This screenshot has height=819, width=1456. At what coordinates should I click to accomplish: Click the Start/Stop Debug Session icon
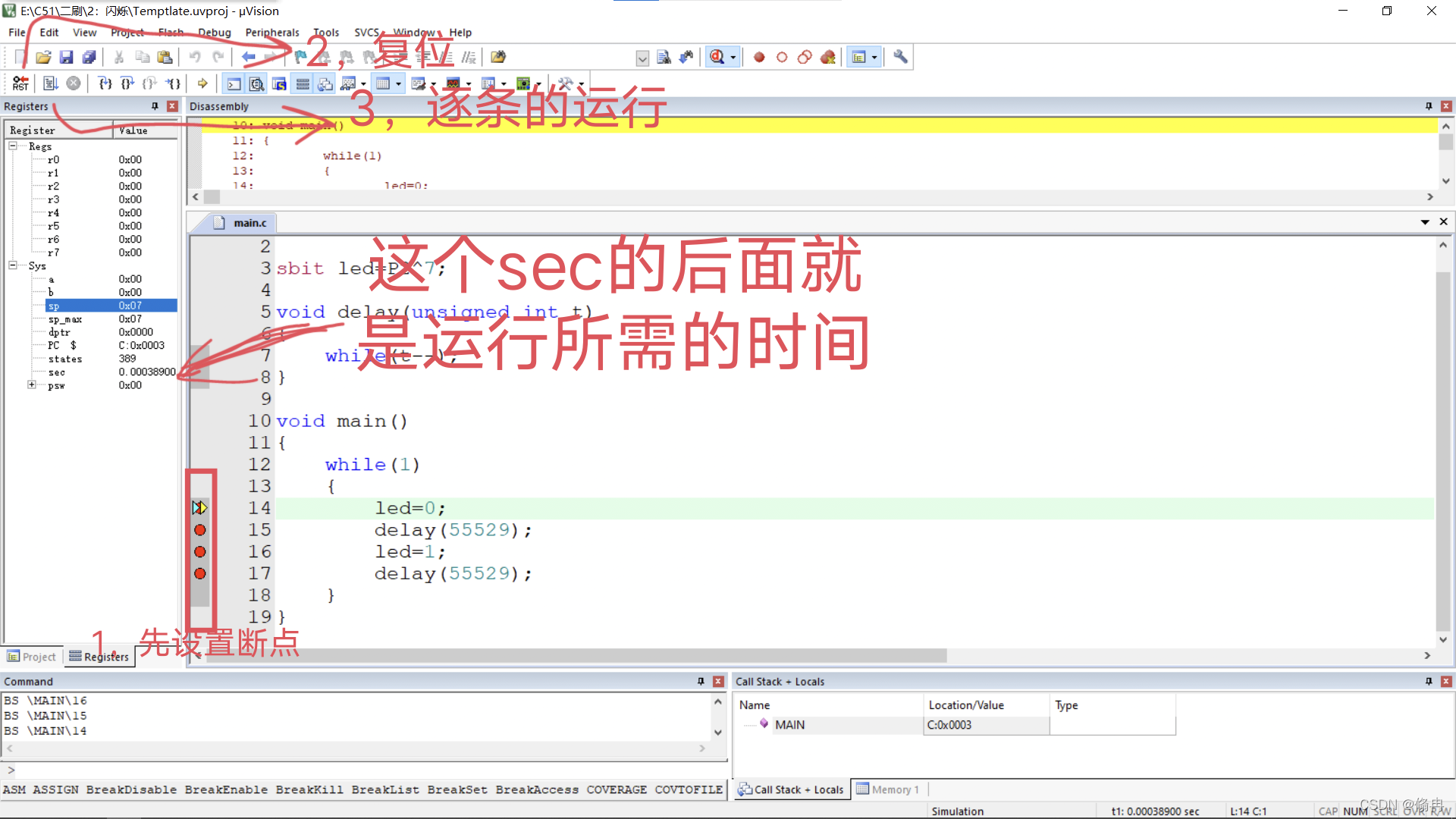pos(717,57)
